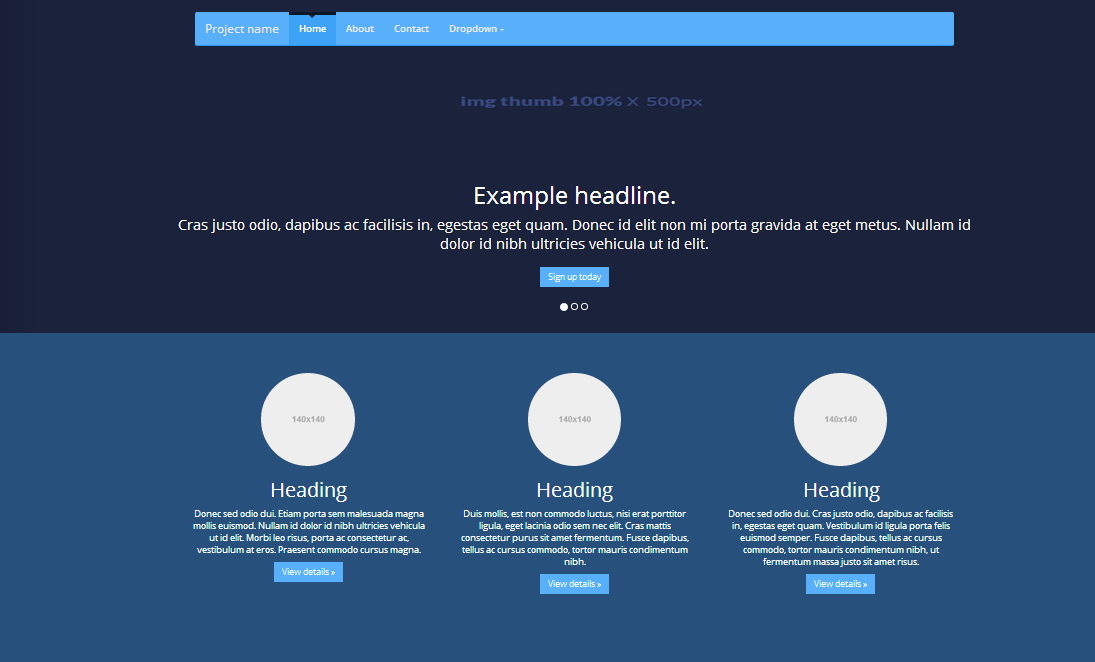Click the Project name brand link
Image resolution: width=1095 pixels, height=662 pixels.
242,29
